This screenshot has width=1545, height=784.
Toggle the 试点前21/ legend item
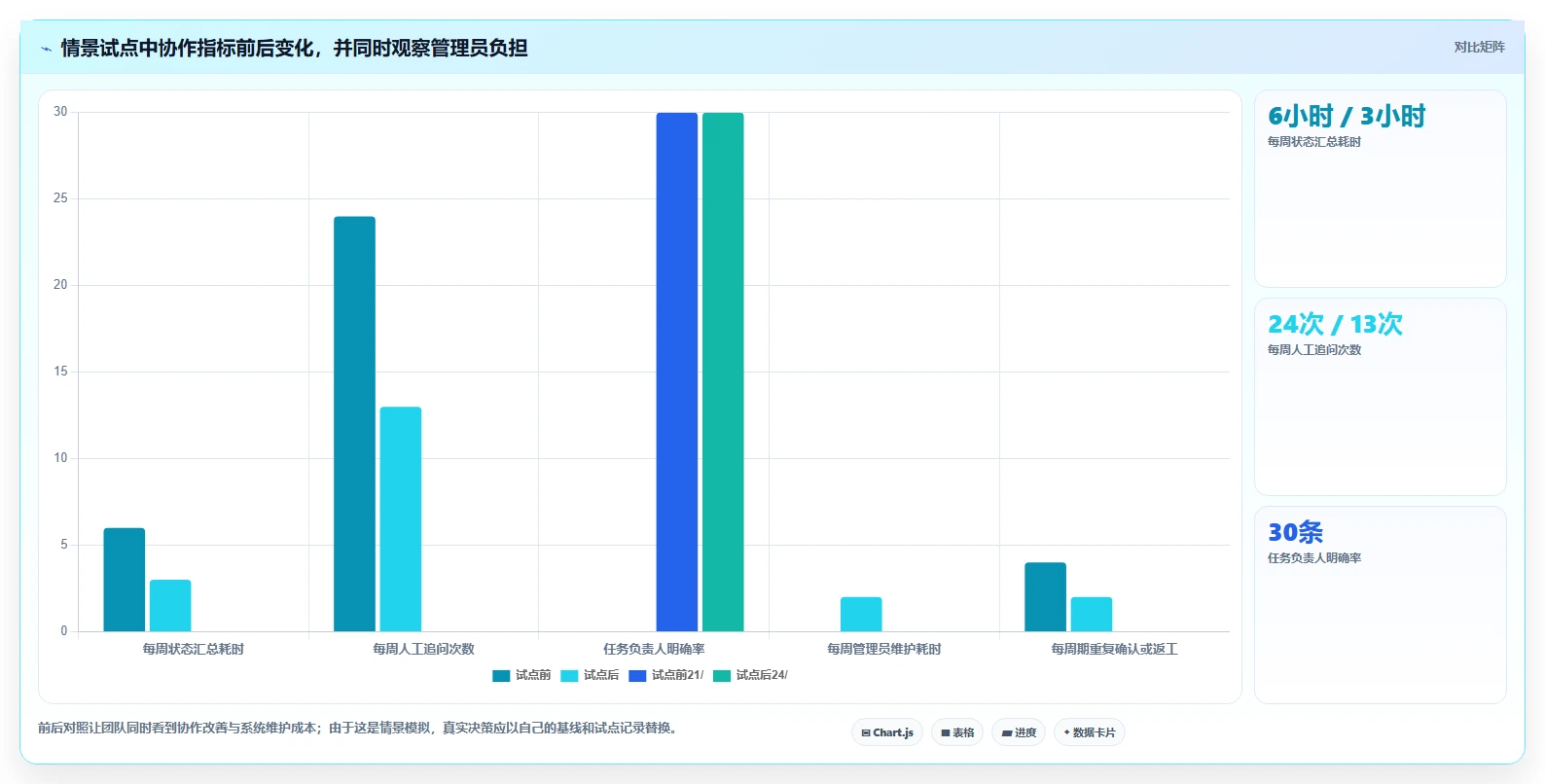pyautogui.click(x=665, y=675)
